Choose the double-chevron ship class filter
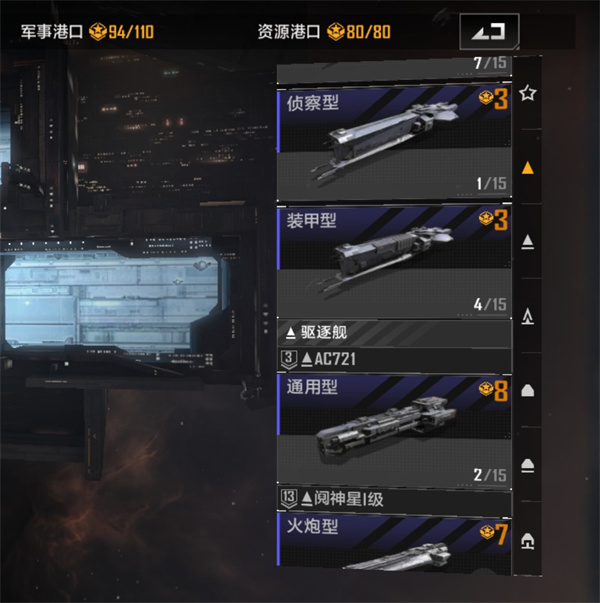 [x=527, y=316]
